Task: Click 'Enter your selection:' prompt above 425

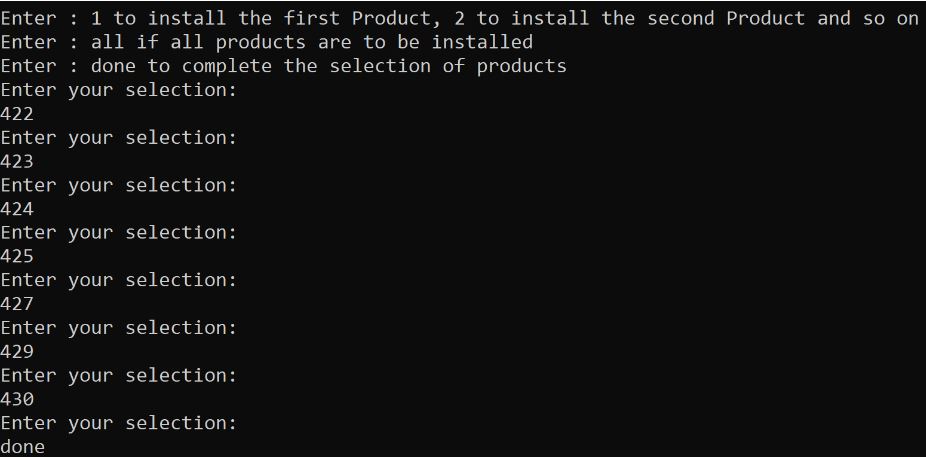Action: click(x=119, y=232)
